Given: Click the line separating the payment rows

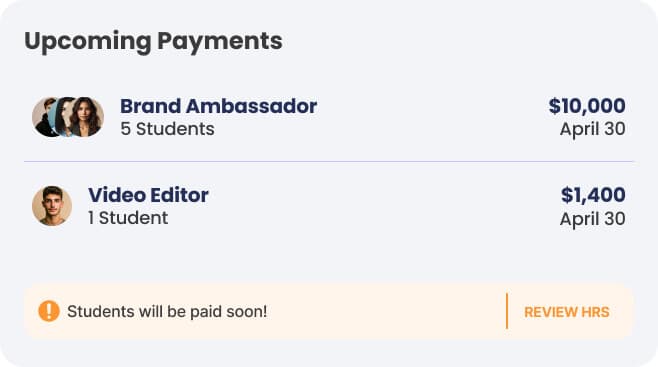Looking at the screenshot, I should point(329,161).
